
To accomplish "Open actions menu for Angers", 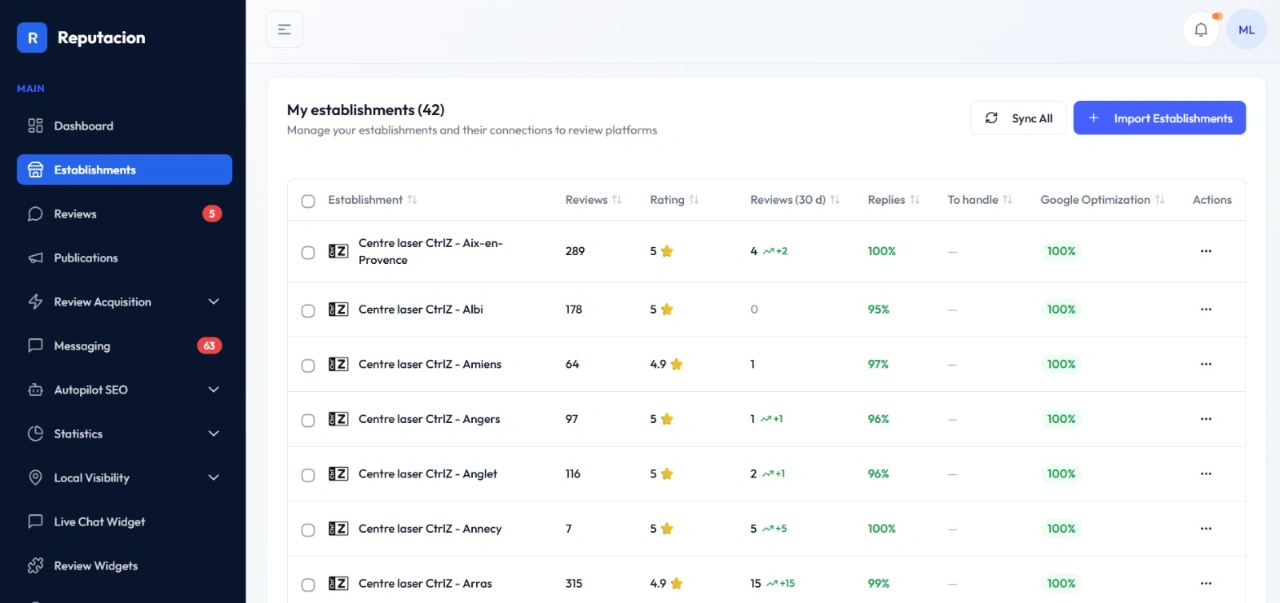I will click(x=1206, y=419).
